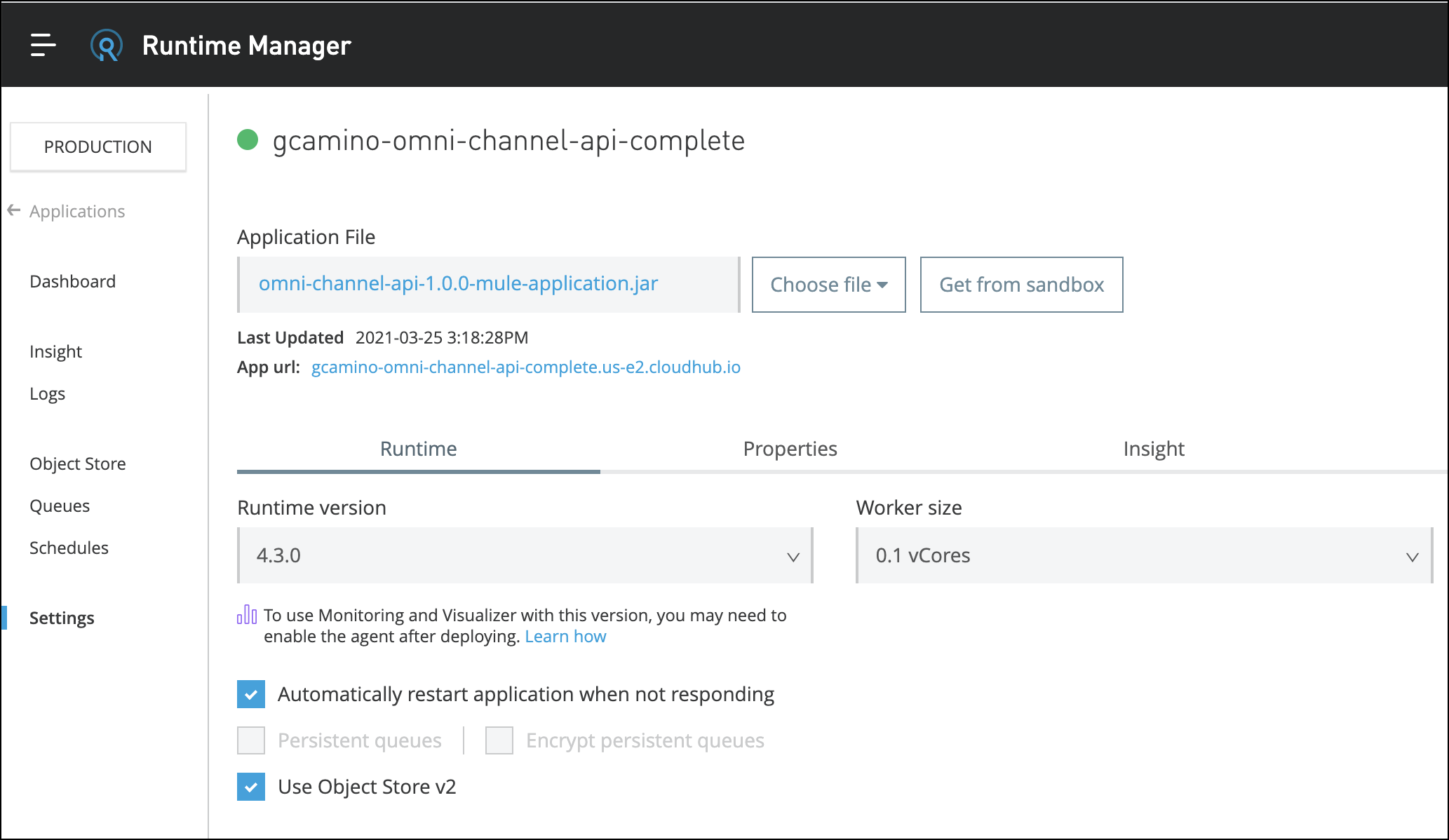Open Object Store in sidebar
Image resolution: width=1449 pixels, height=840 pixels.
(x=78, y=463)
